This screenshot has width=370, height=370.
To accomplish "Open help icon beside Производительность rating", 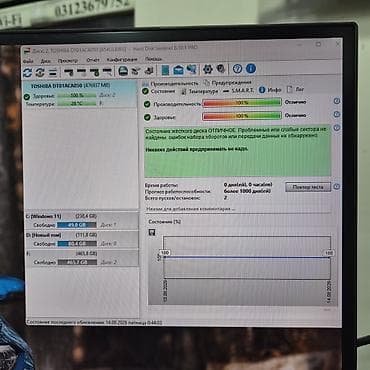I will (x=337, y=101).
